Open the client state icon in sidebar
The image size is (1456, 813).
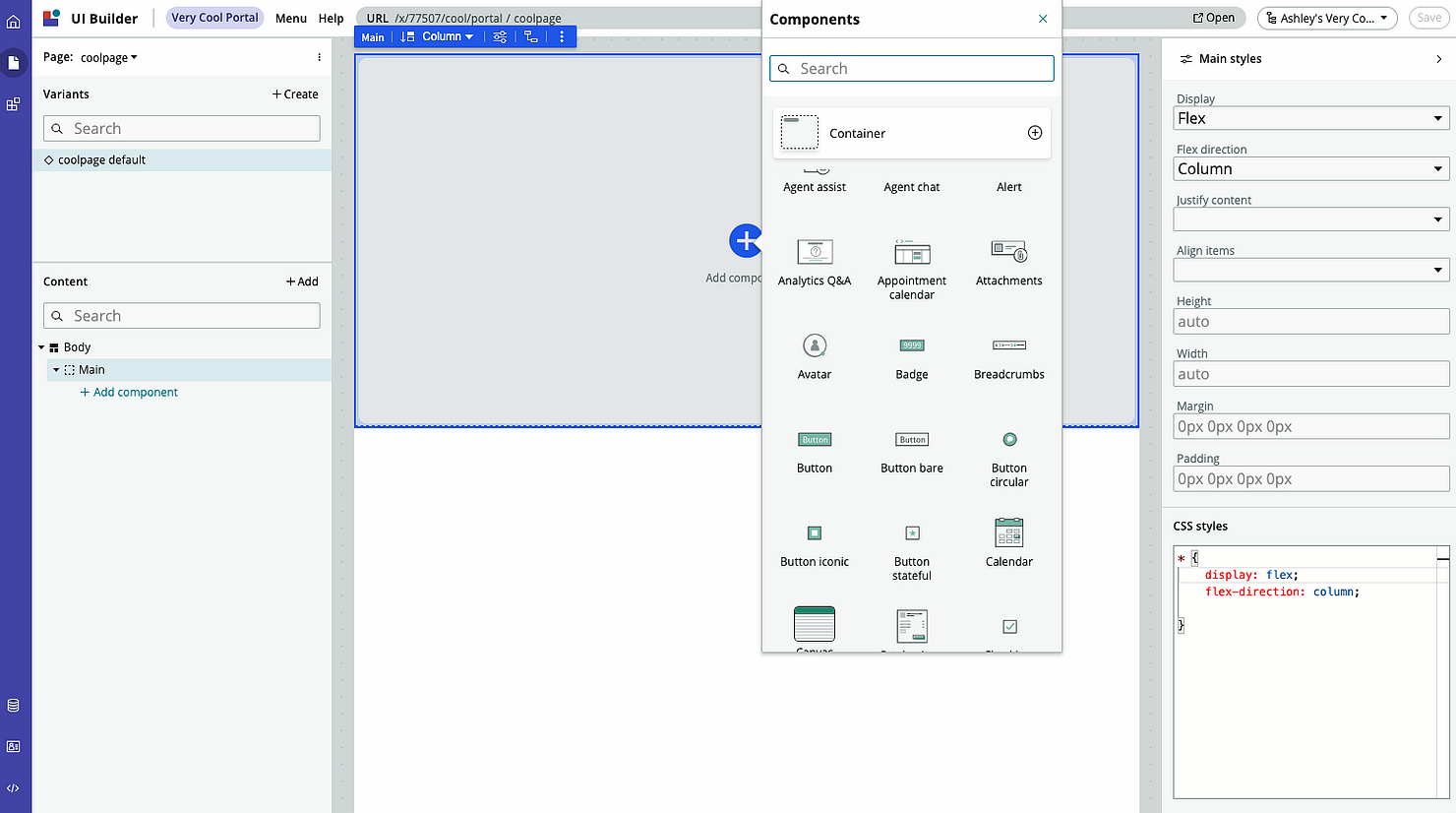coord(14,746)
